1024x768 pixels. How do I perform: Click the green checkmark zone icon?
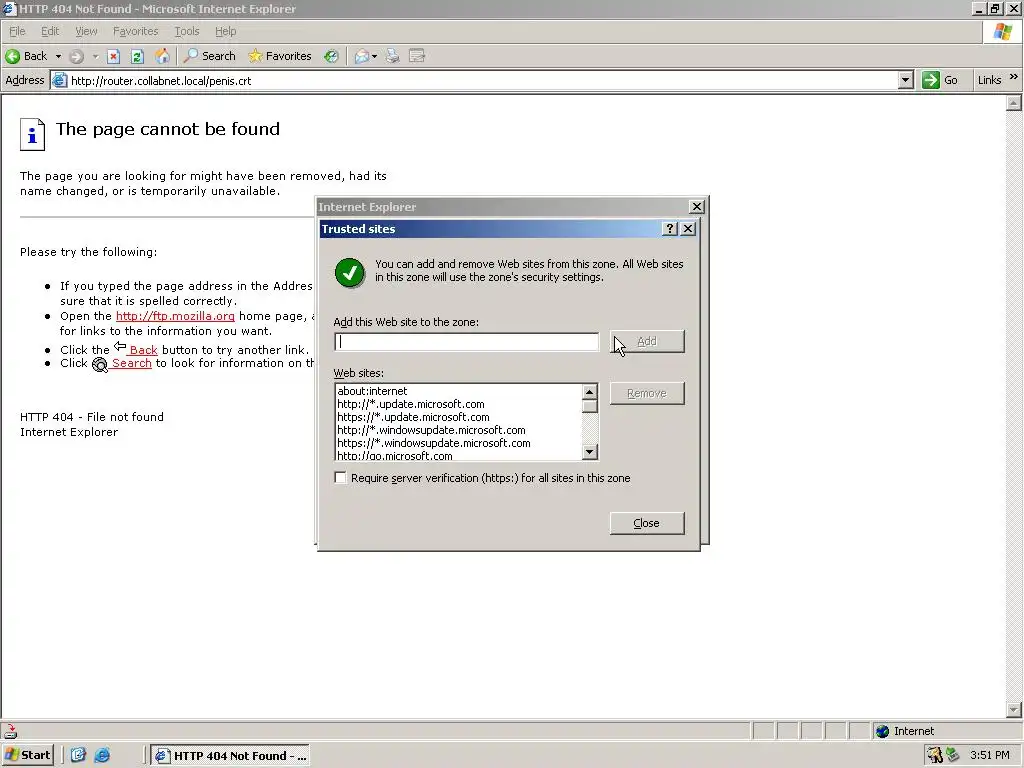[x=350, y=272]
